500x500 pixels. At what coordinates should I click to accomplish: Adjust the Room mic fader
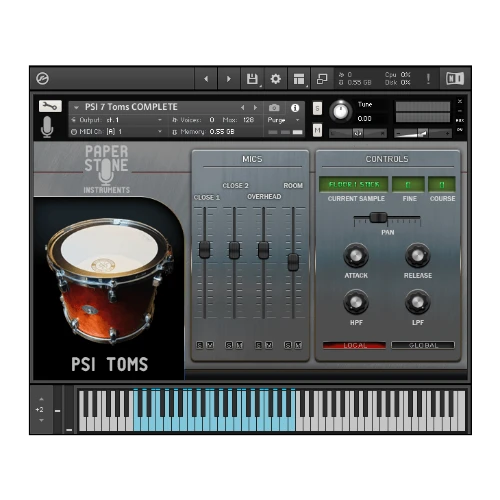point(293,262)
